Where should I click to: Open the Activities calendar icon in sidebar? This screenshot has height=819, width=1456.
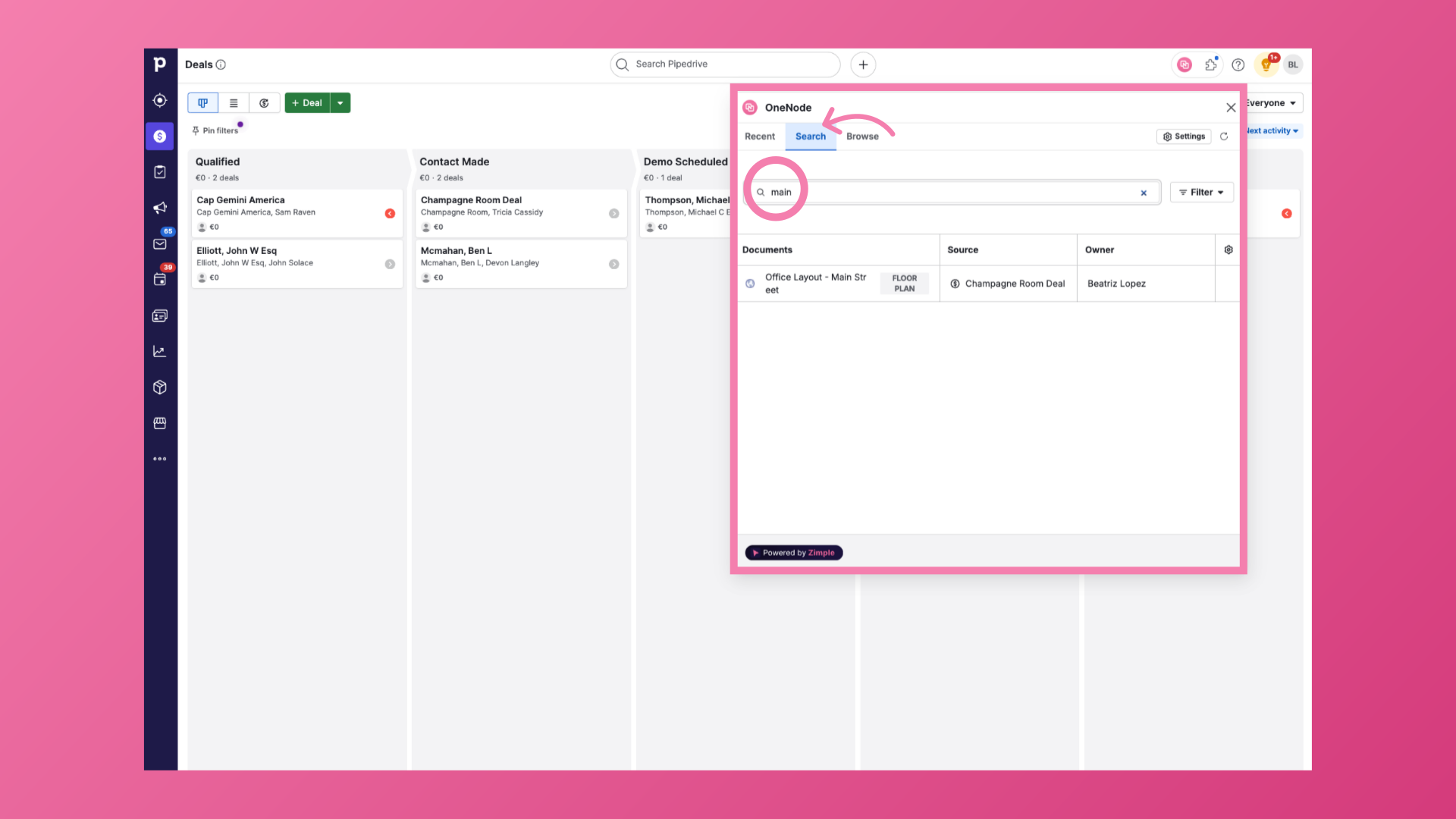160,280
